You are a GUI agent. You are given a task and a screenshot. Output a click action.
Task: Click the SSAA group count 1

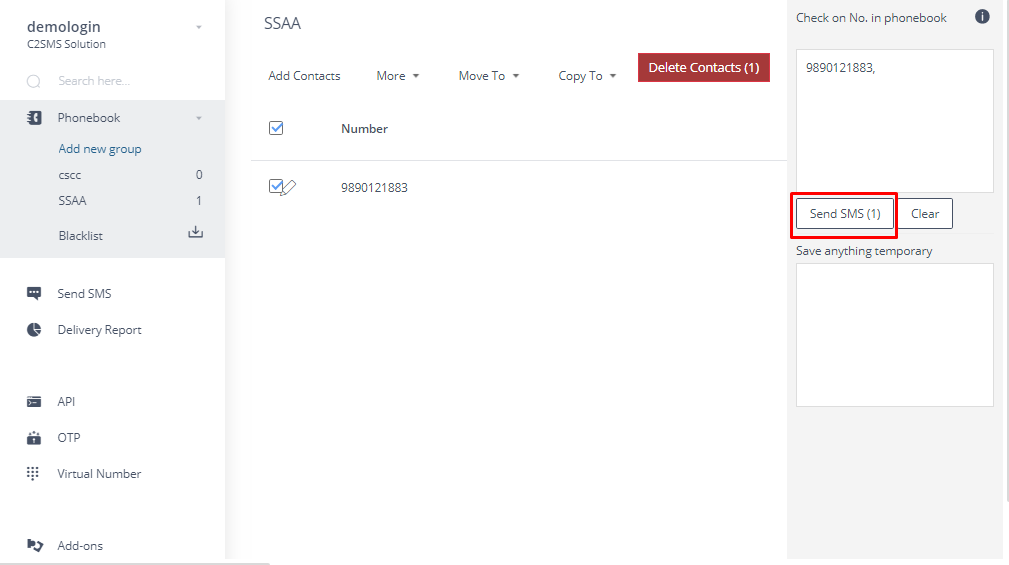tap(199, 201)
